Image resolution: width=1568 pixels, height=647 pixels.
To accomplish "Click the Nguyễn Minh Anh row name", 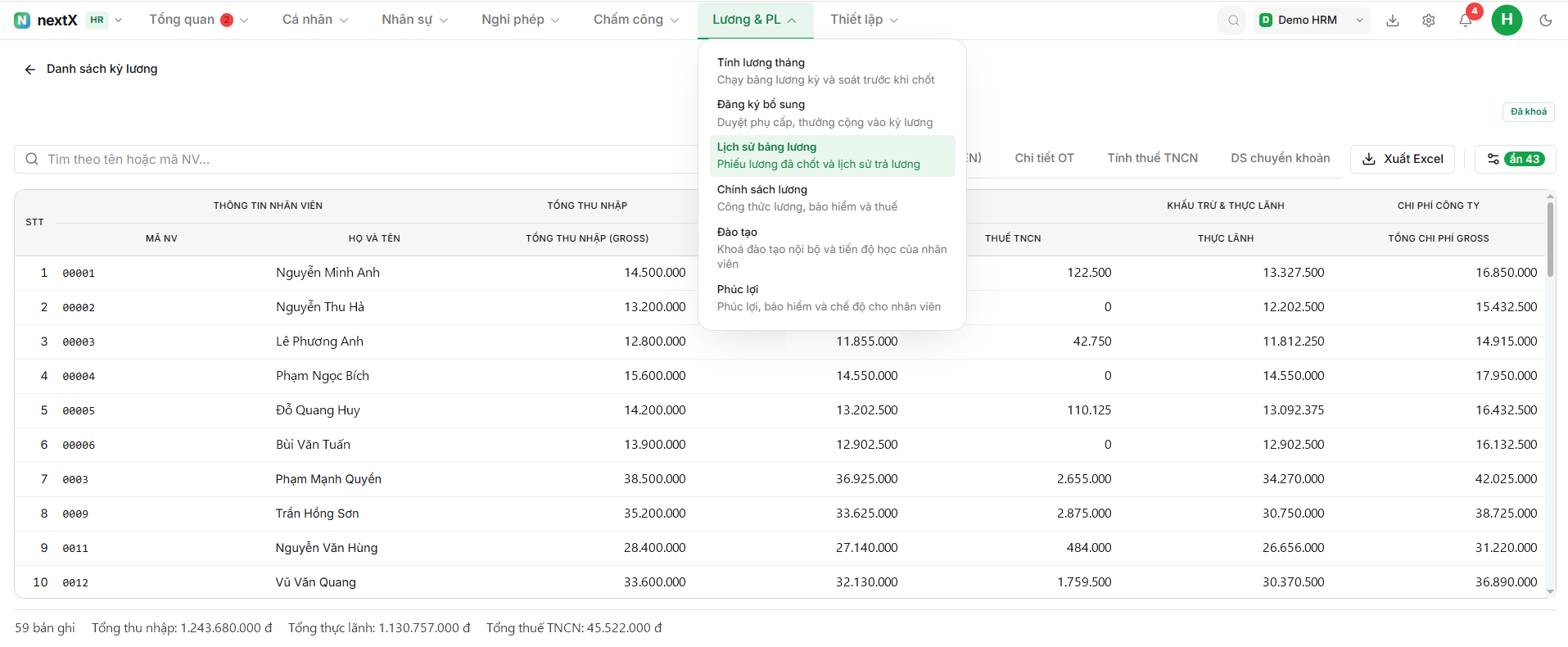I will tap(328, 273).
